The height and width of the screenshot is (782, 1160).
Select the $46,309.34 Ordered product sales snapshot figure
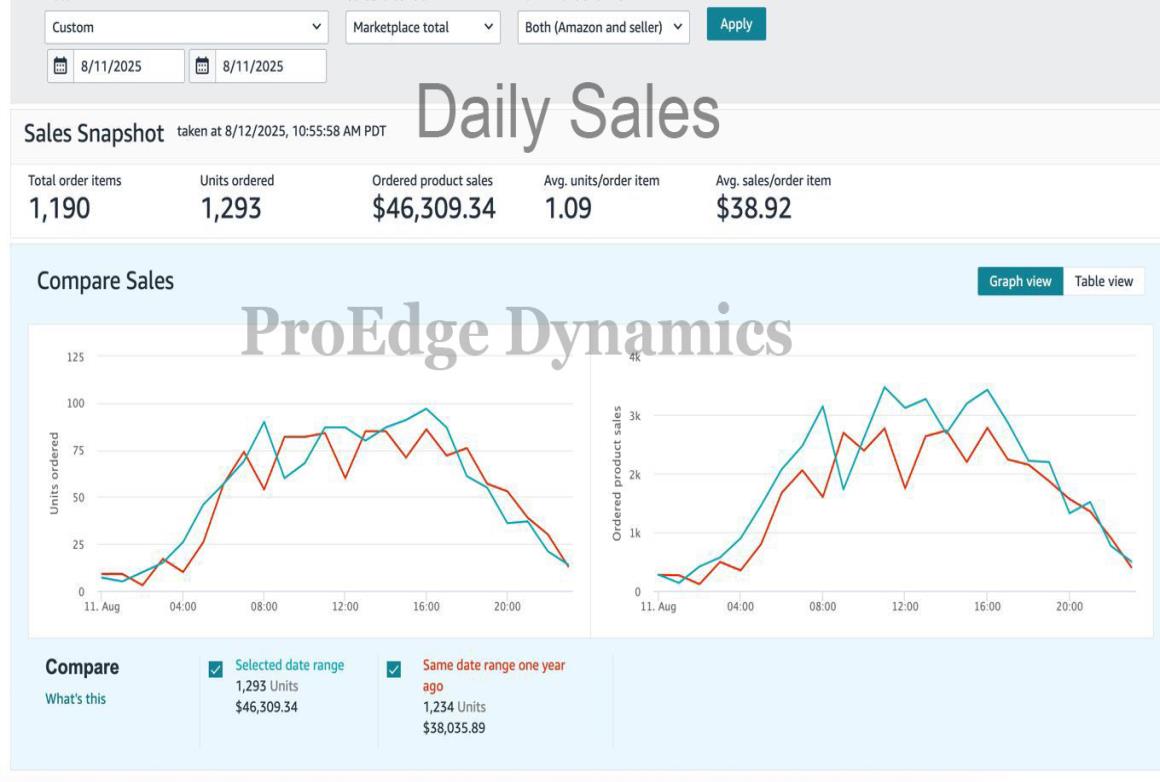[x=433, y=208]
